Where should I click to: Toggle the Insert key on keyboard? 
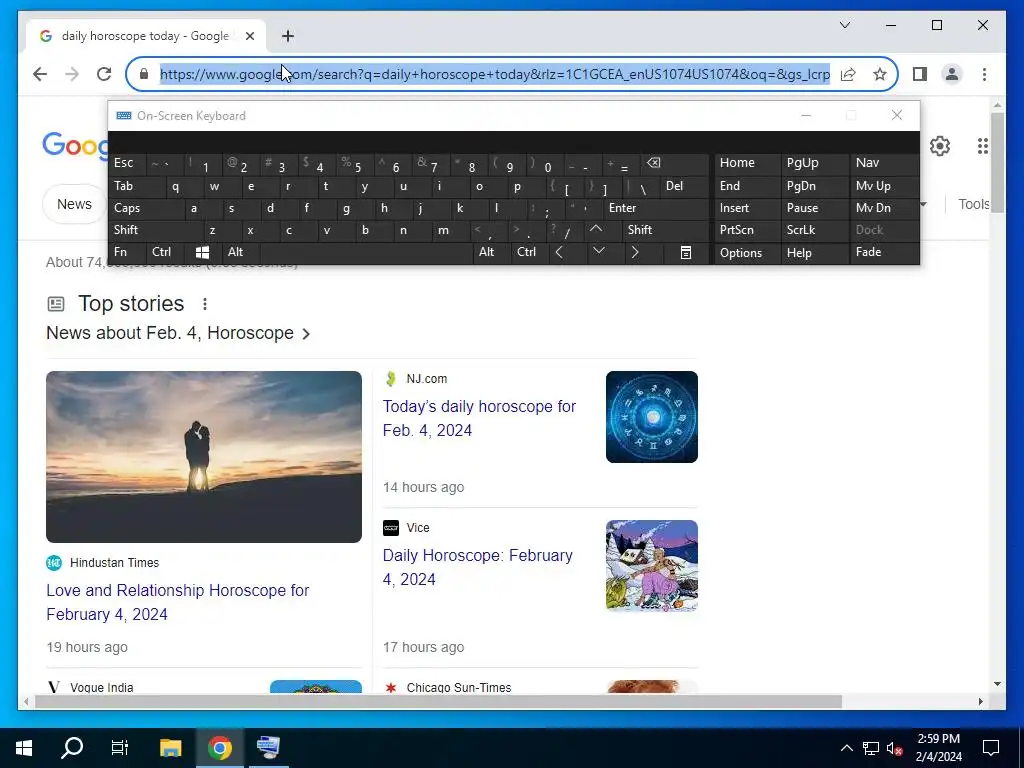[x=746, y=208]
